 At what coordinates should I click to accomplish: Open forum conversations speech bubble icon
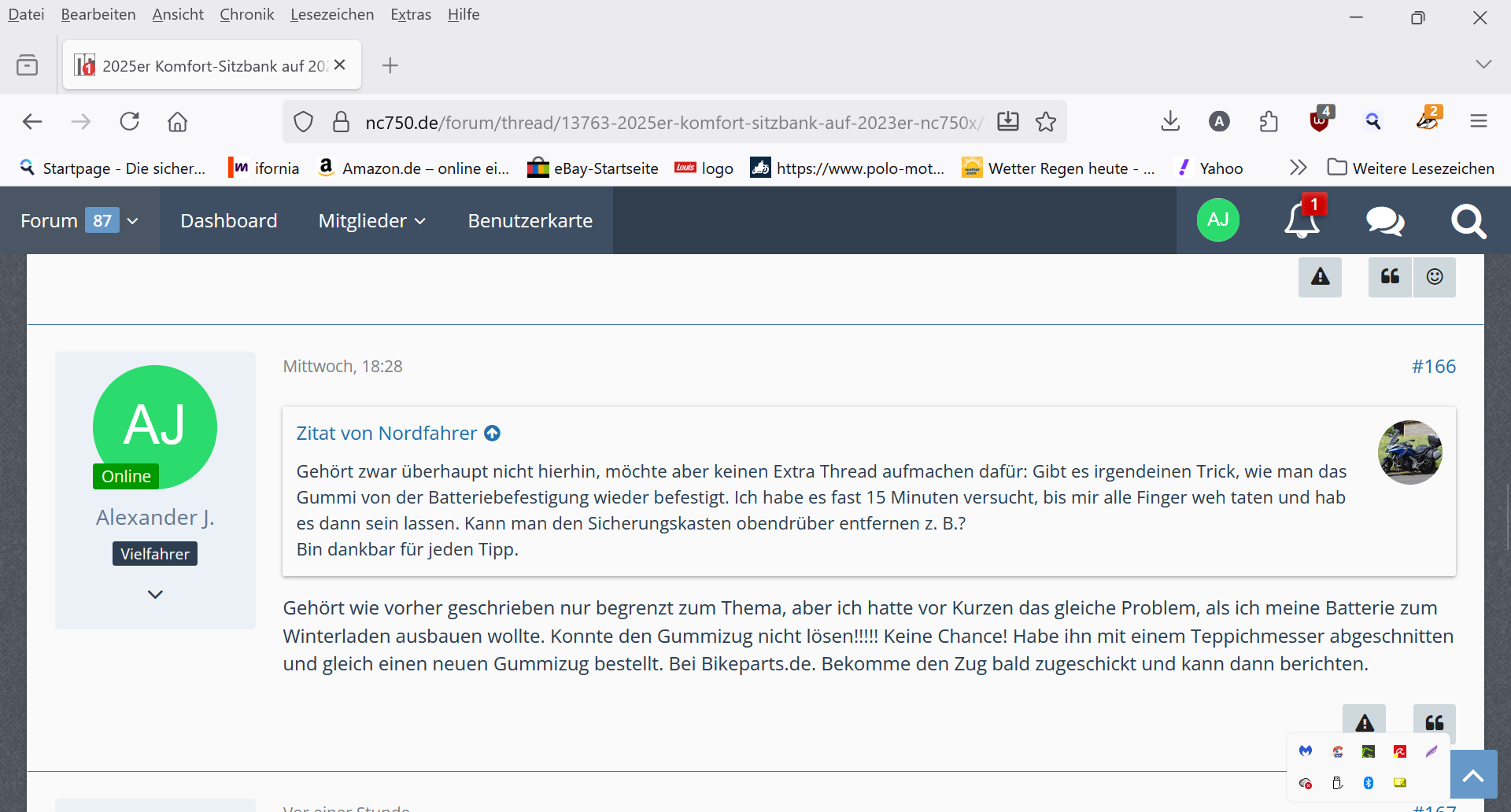pos(1385,220)
